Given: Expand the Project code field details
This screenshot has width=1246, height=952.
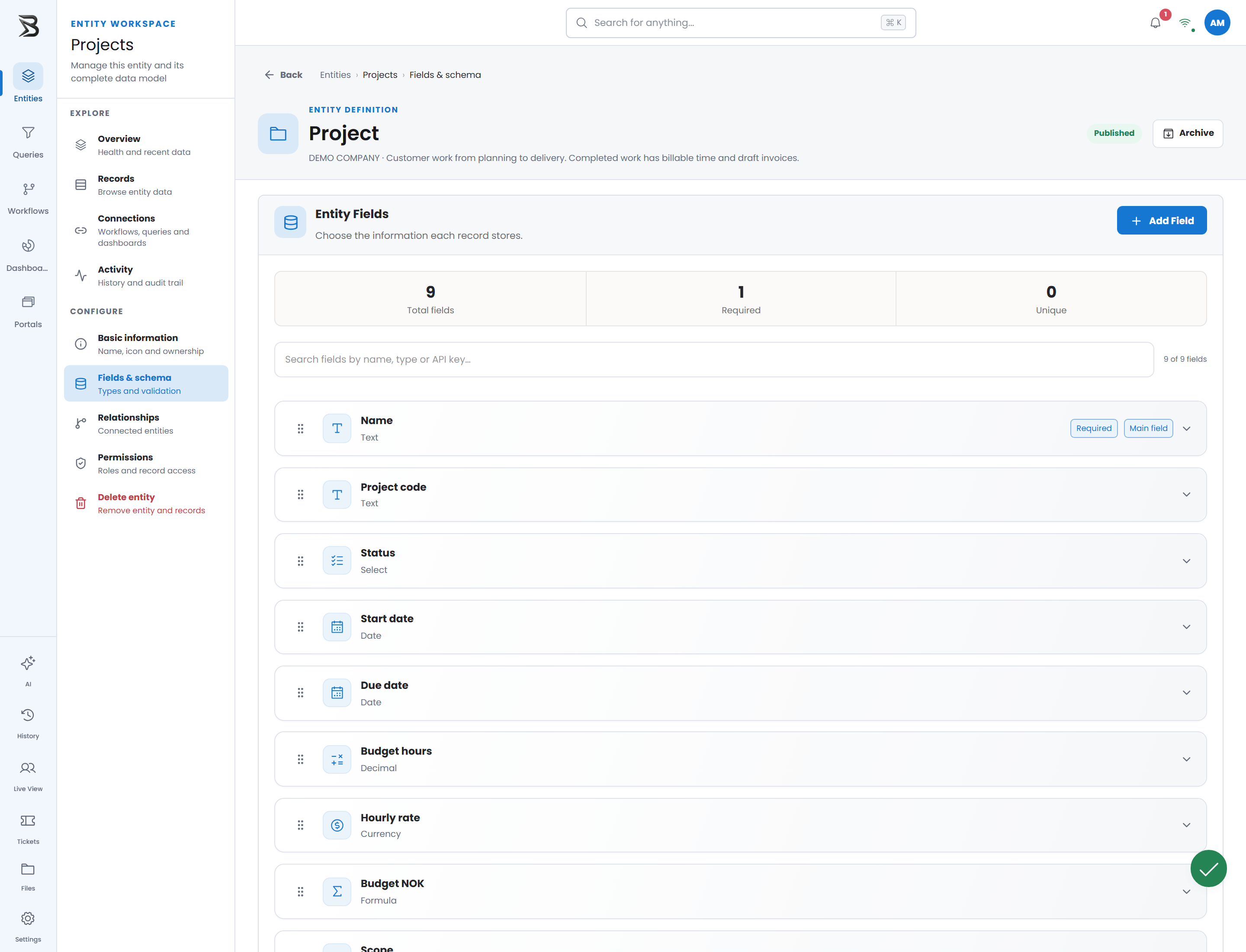Looking at the screenshot, I should (1186, 495).
